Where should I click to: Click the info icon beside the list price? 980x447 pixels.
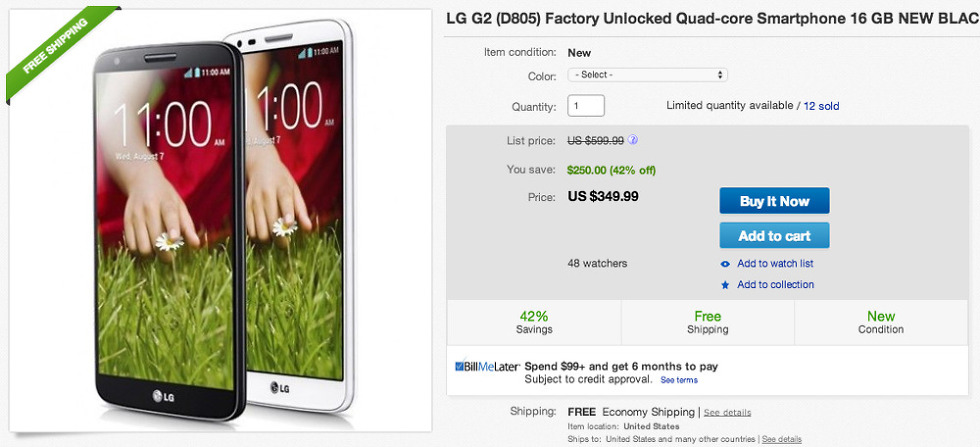tap(633, 140)
